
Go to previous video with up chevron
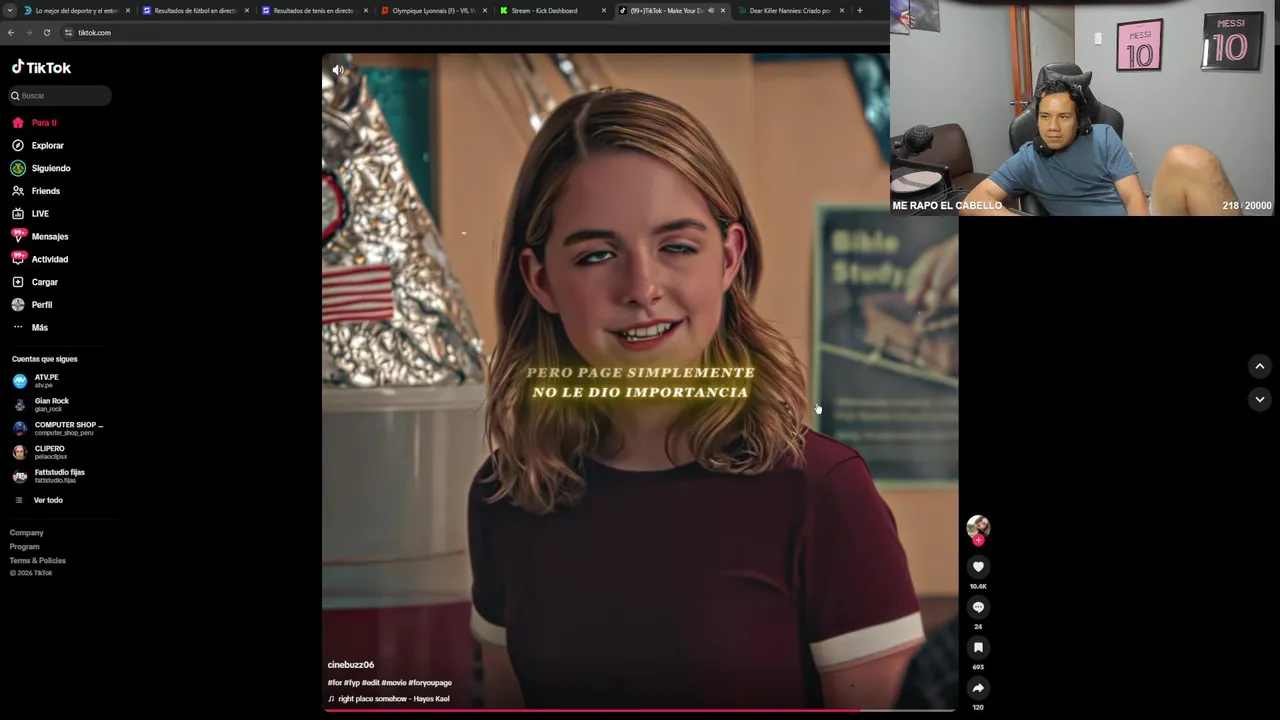click(x=1259, y=367)
